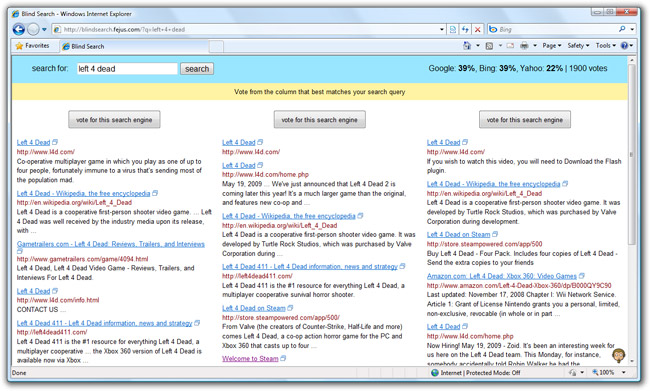The image size is (650, 391).
Task: Open the Safety menu
Action: 578,46
